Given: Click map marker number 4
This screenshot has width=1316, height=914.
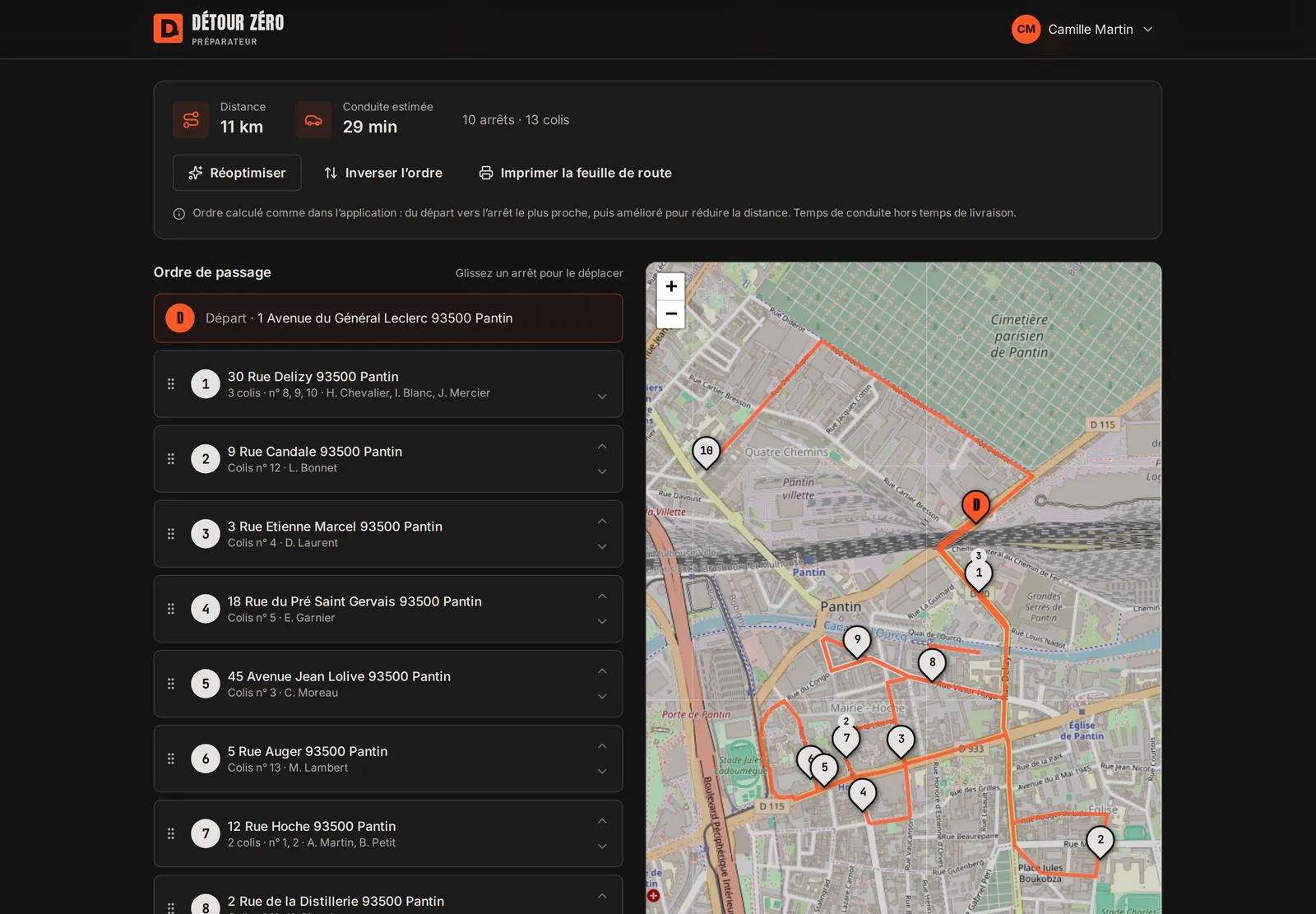Looking at the screenshot, I should pos(863,794).
